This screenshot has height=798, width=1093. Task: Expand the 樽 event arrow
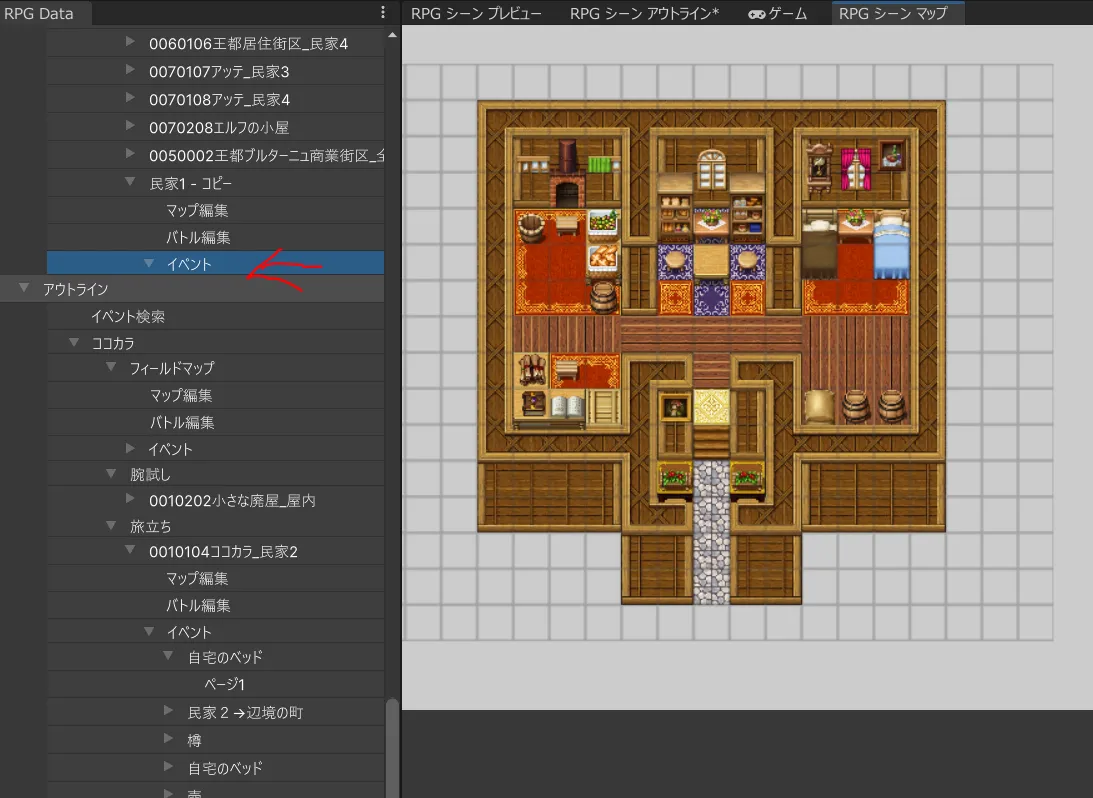pos(168,740)
